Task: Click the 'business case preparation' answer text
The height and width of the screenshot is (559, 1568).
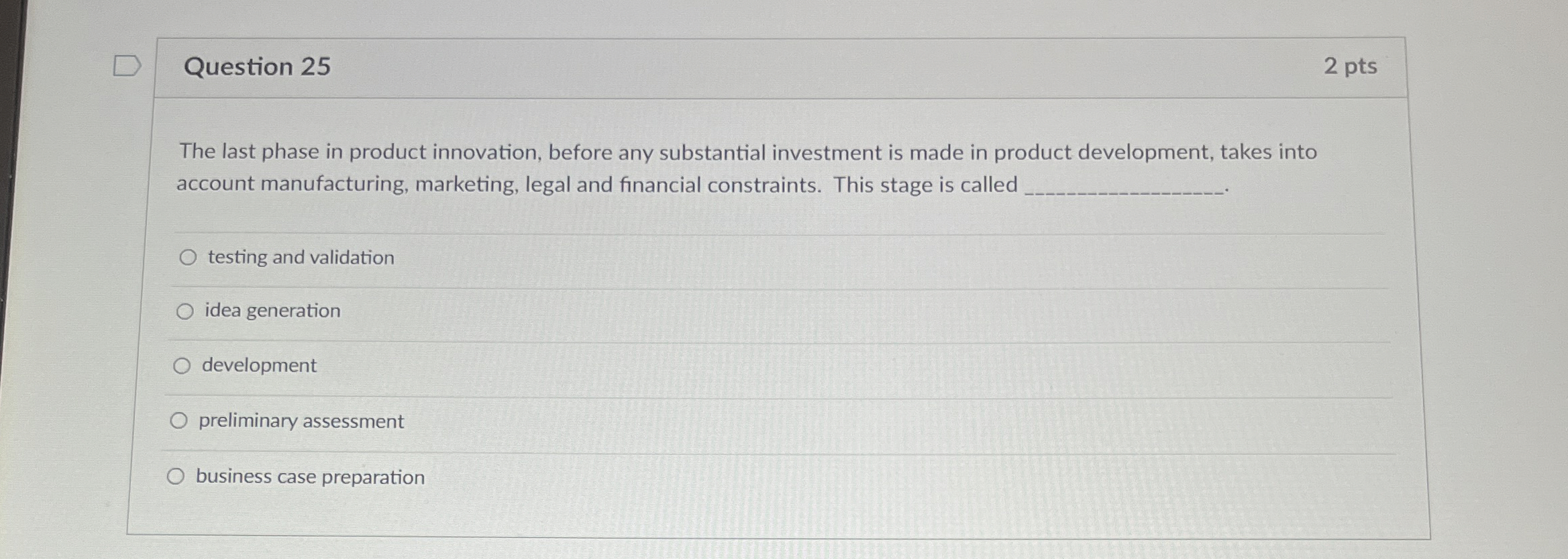Action: (309, 477)
